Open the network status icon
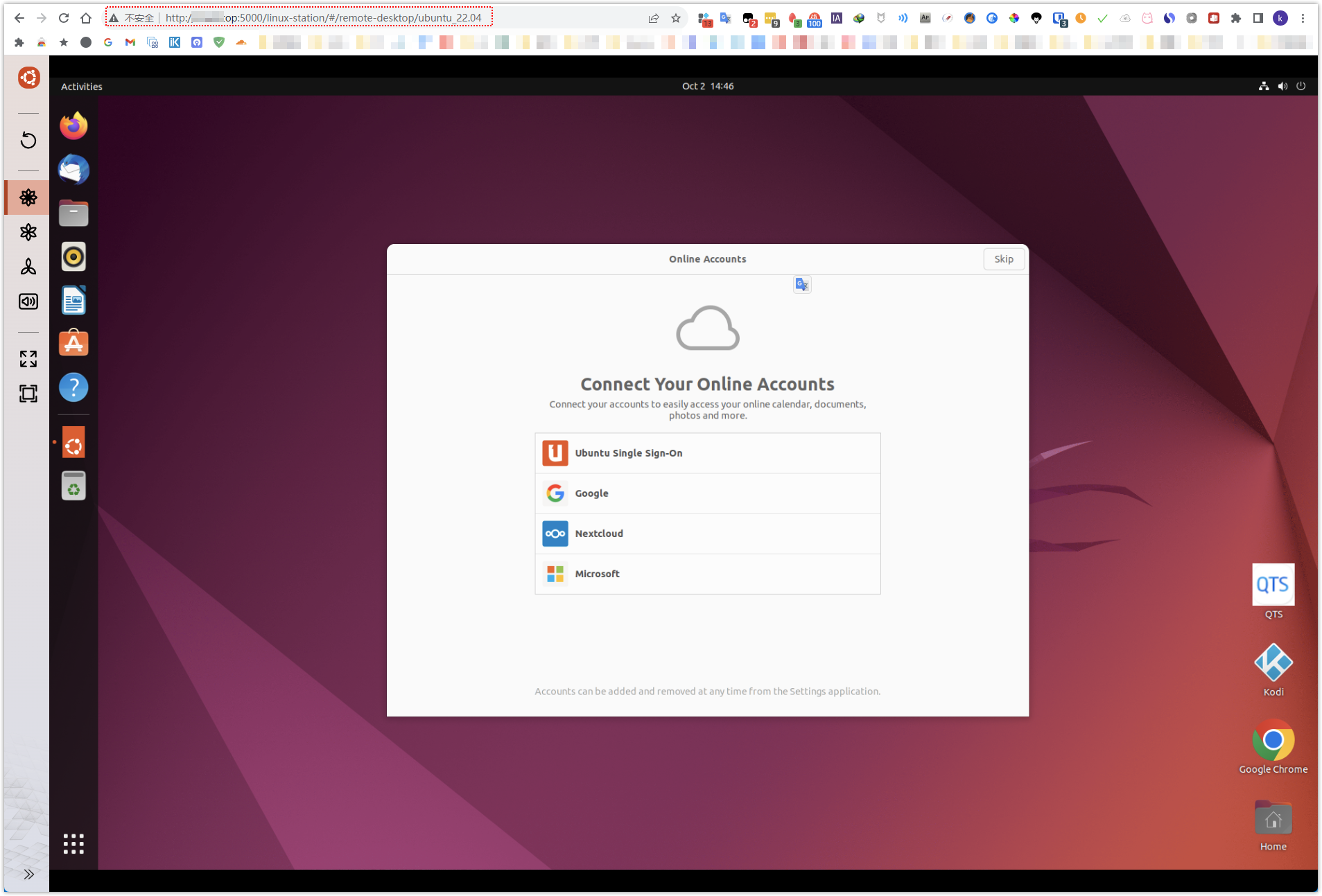Viewport: 1322px width, 896px height. 1264,87
